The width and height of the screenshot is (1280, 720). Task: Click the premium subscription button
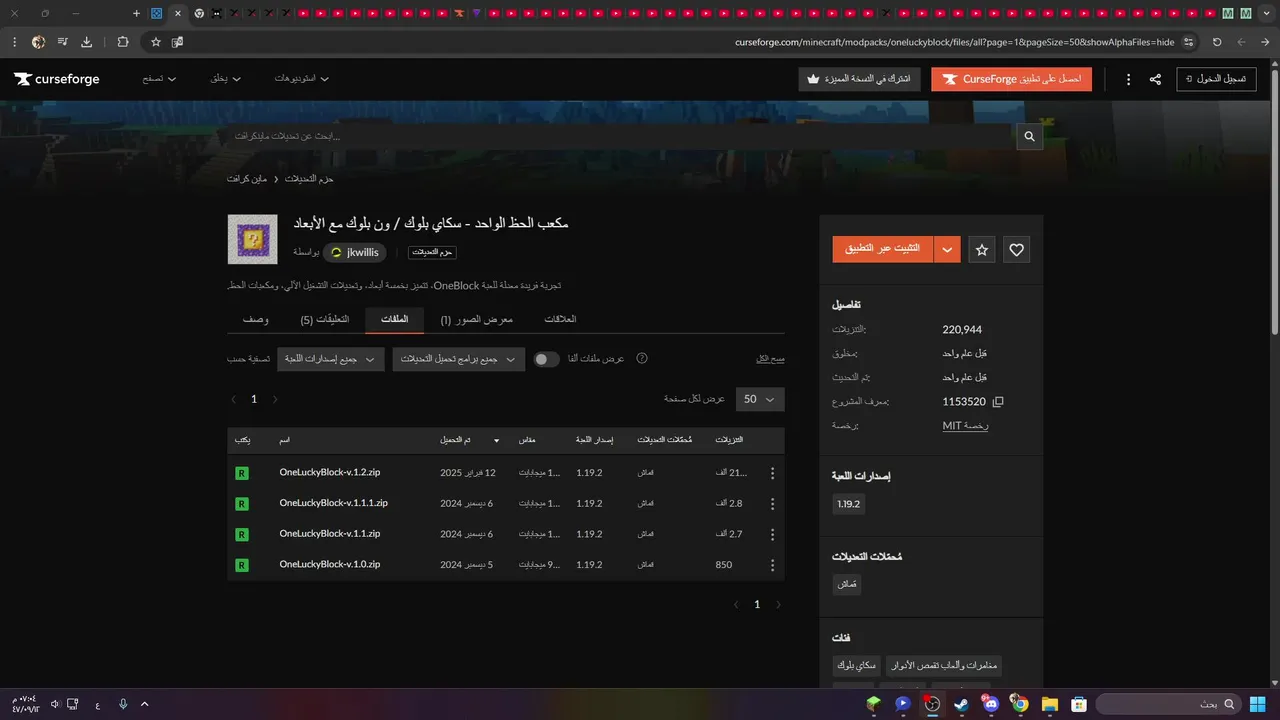[859, 79]
